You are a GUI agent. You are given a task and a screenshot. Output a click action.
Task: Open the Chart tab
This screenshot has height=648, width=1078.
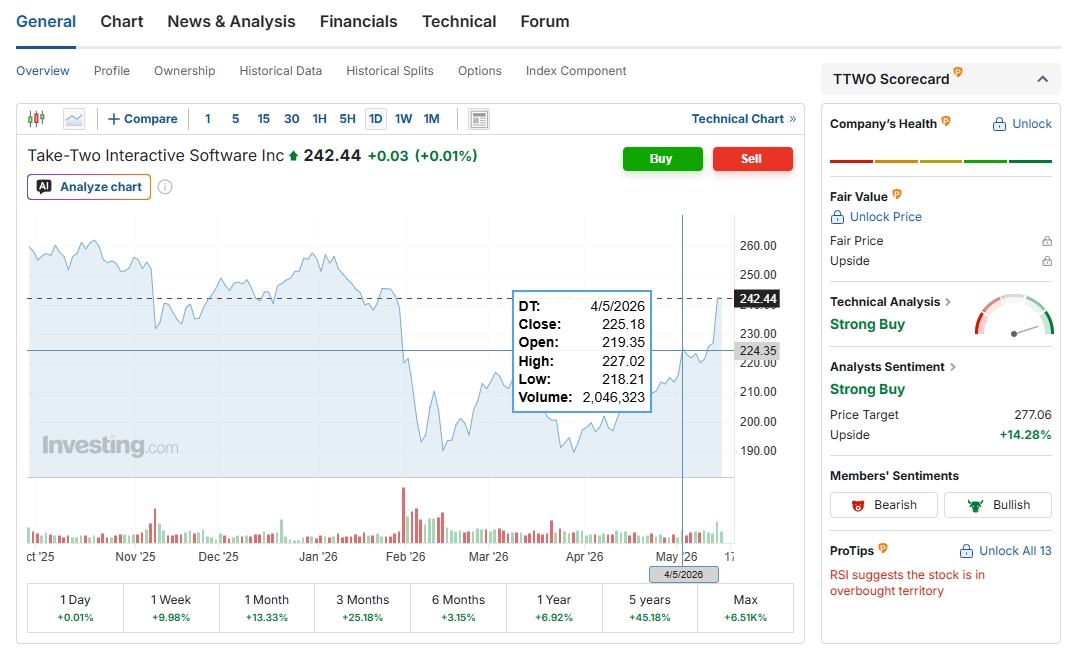click(122, 22)
